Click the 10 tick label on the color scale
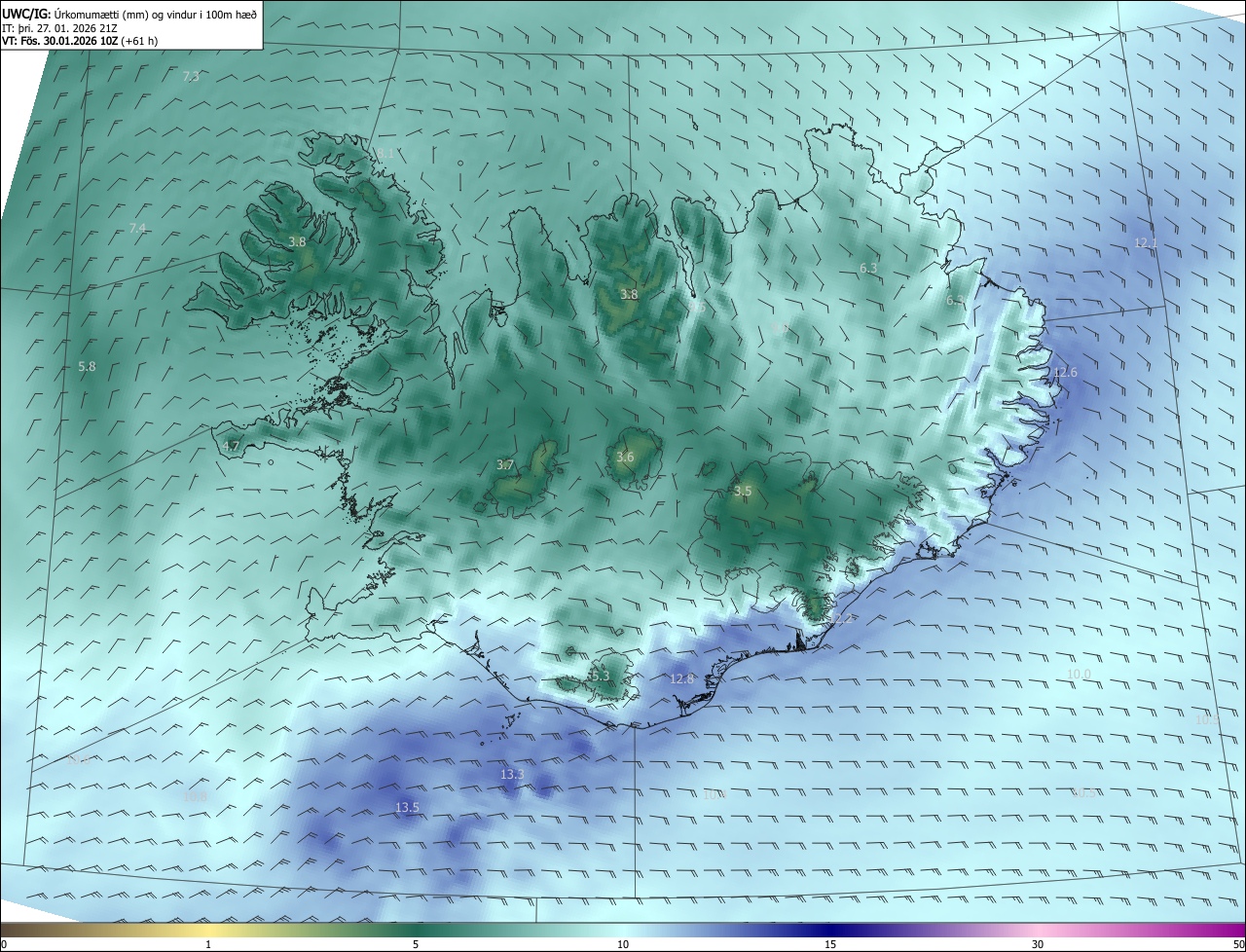Screen dimensions: 1246x952 click(623, 944)
